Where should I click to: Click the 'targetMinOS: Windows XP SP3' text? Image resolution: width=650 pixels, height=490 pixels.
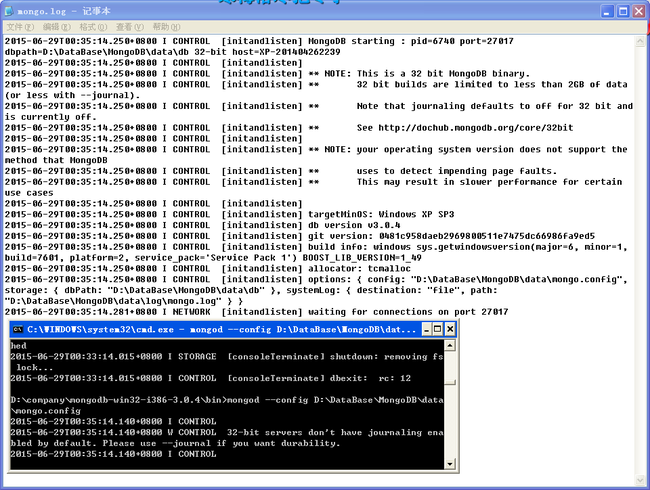coord(381,214)
